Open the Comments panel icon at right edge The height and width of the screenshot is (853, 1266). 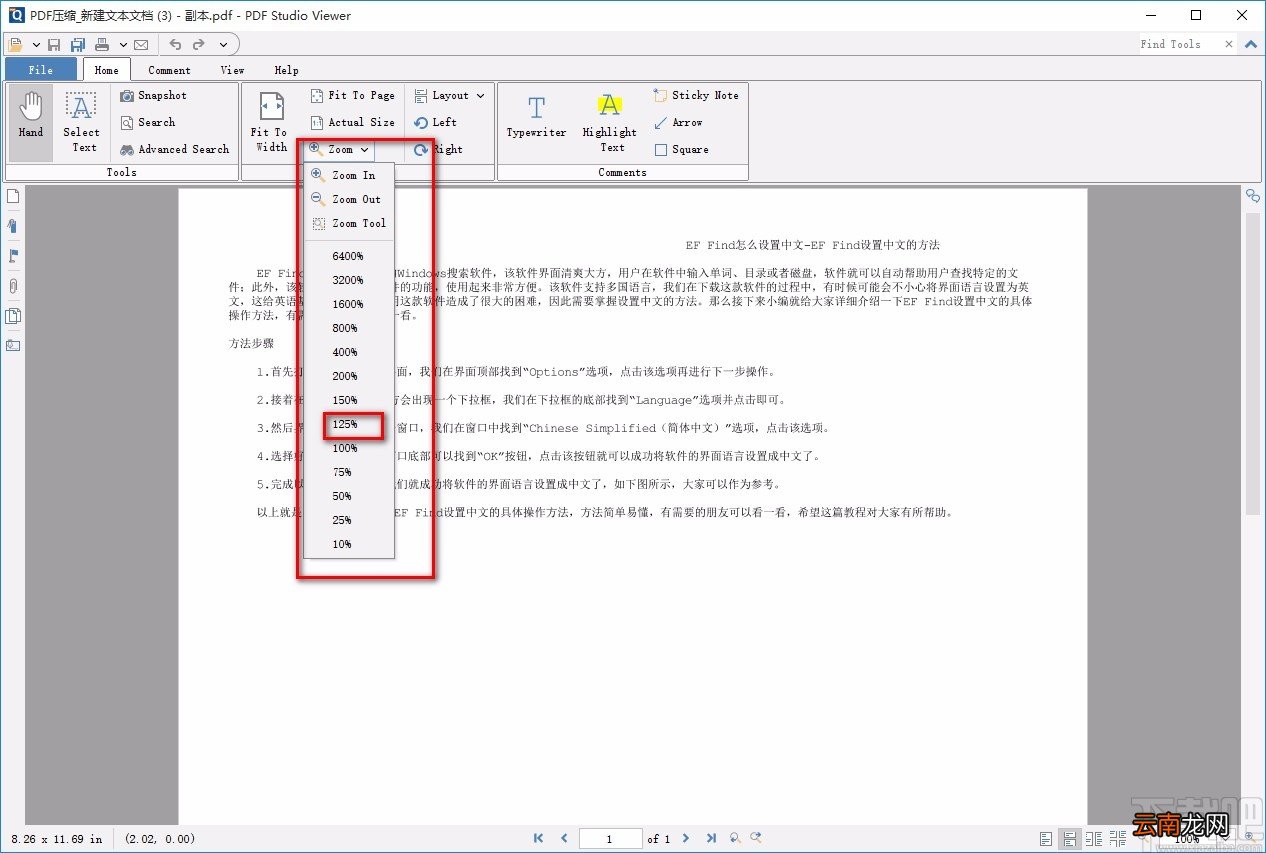1252,196
